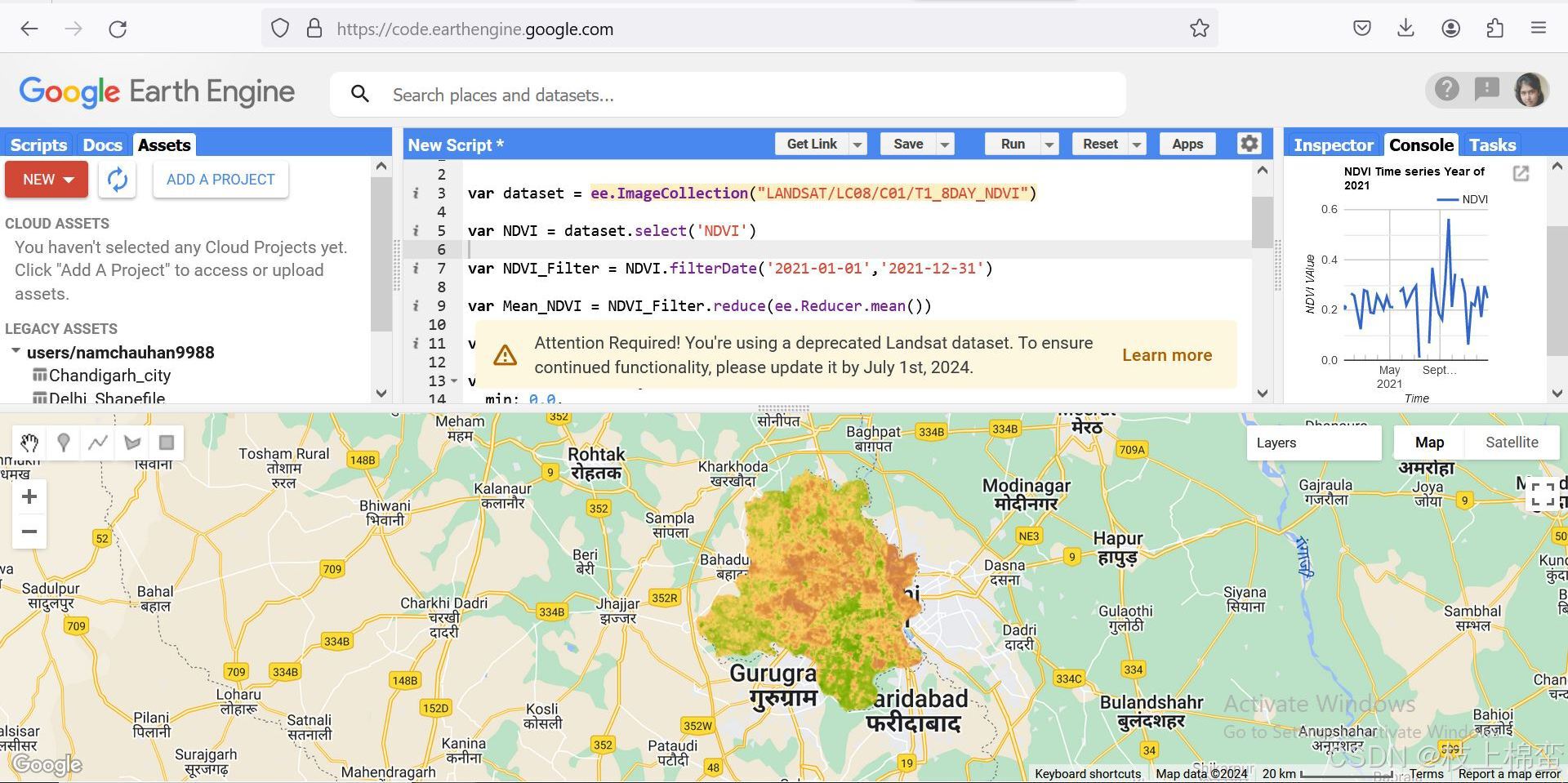Click the assets panel scroll down arrow
The height and width of the screenshot is (783, 1568).
click(381, 393)
